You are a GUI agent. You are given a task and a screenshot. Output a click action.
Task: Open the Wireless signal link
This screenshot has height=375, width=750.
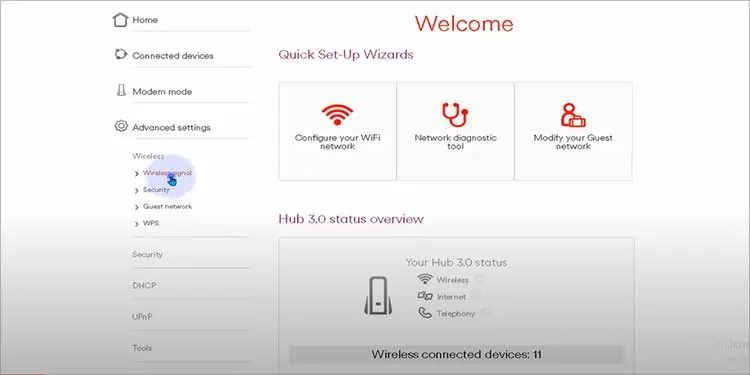[x=167, y=173]
